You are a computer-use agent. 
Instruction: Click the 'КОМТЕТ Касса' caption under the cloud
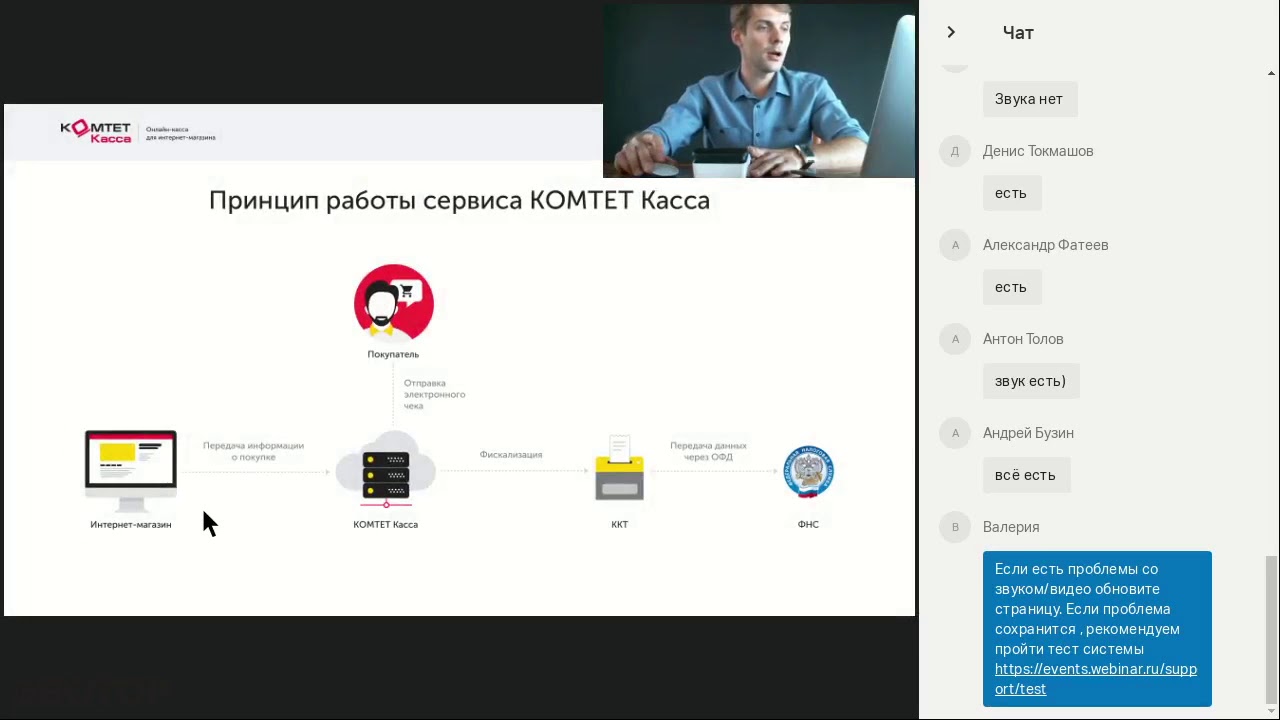385,524
